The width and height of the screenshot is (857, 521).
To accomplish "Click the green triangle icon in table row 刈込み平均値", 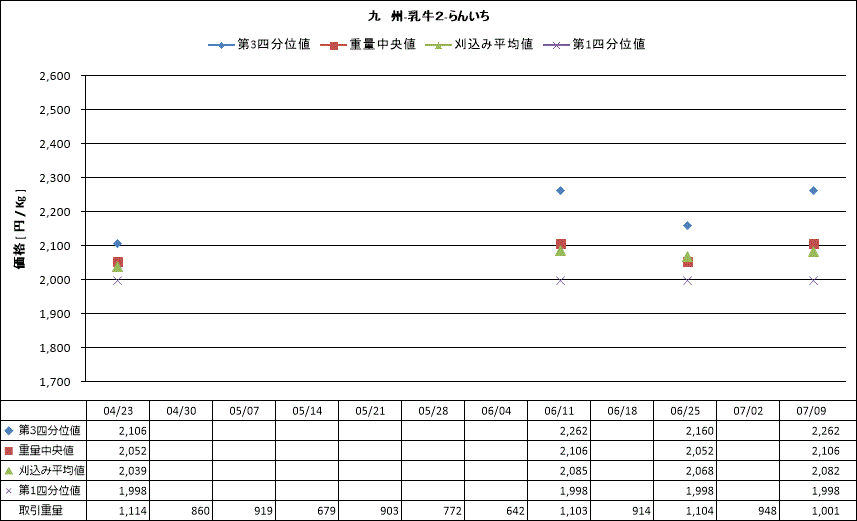I will point(9,471).
